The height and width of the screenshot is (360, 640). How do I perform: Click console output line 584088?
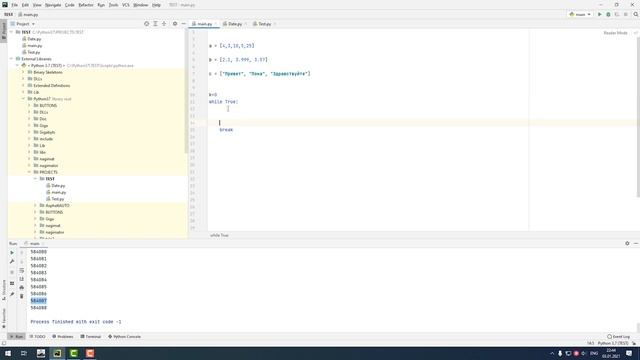pyautogui.click(x=38, y=308)
